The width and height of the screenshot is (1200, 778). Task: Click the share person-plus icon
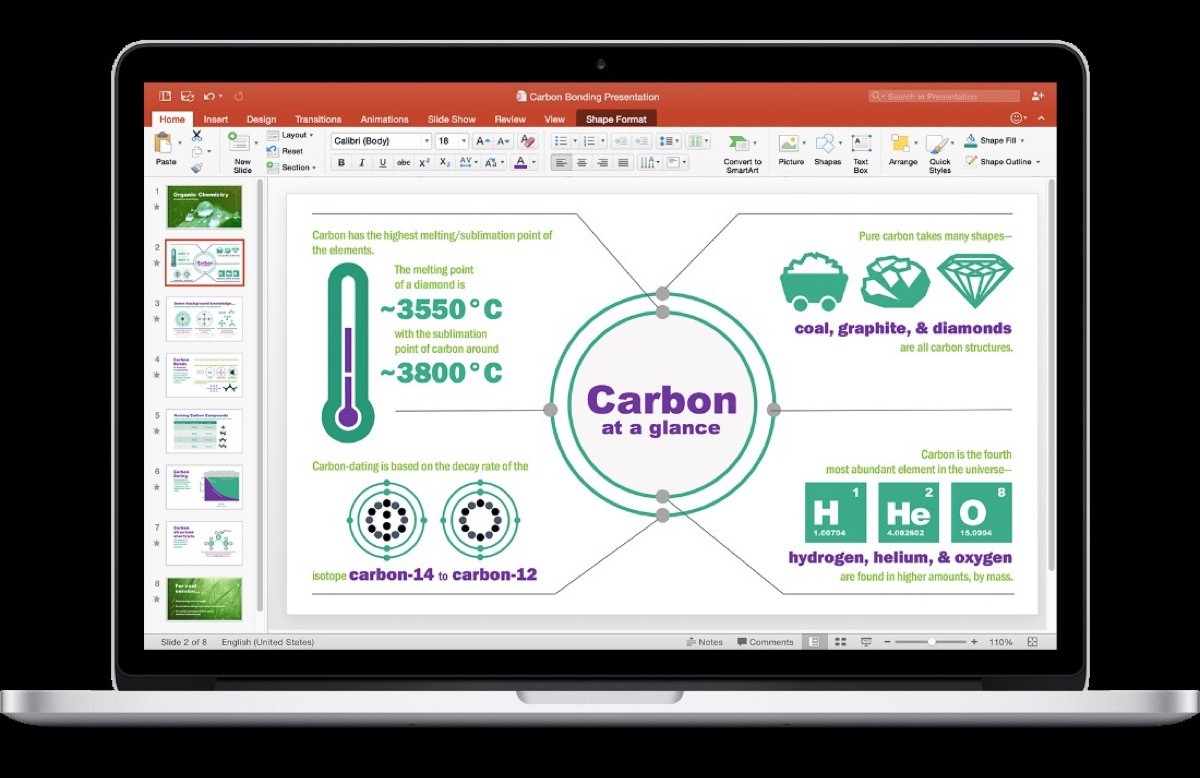click(1037, 96)
